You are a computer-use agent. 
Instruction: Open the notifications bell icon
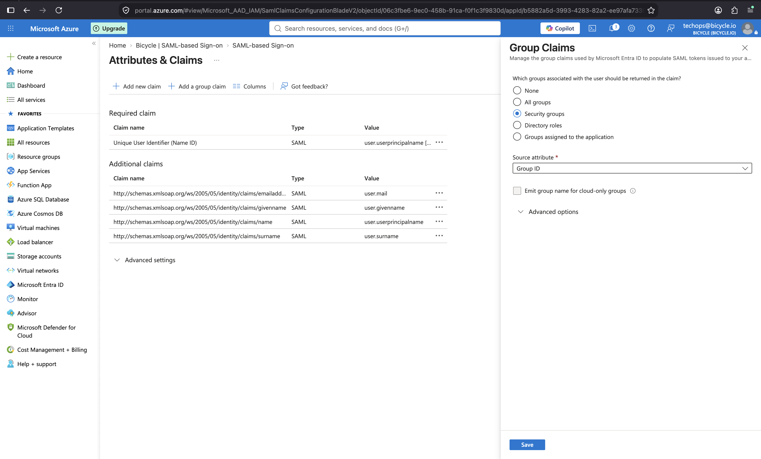[x=613, y=28]
